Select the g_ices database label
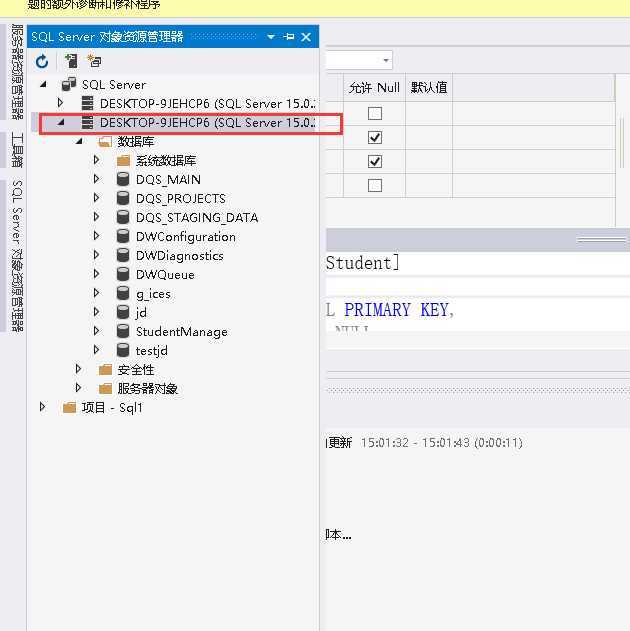630x631 pixels. pos(153,294)
